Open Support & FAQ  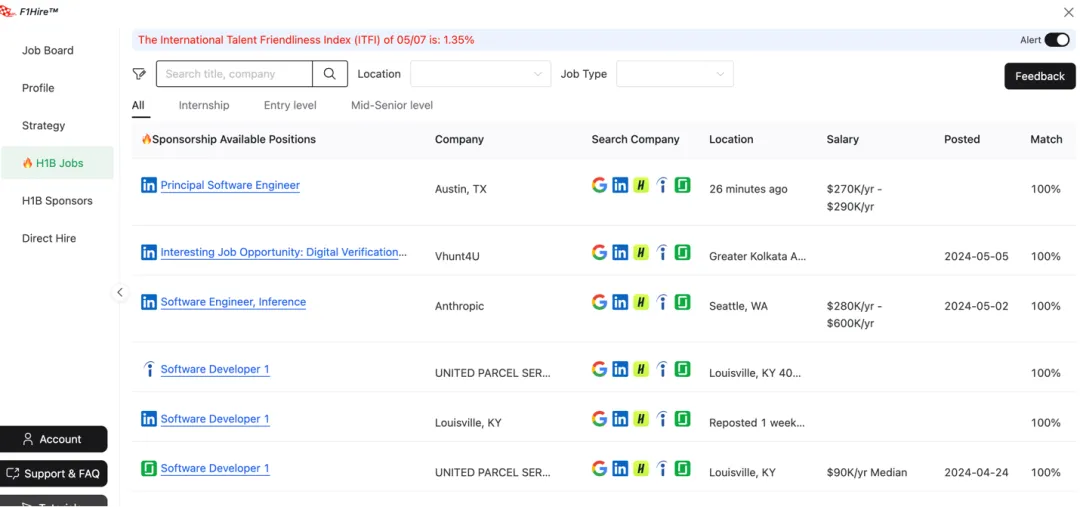pyautogui.click(x=53, y=473)
